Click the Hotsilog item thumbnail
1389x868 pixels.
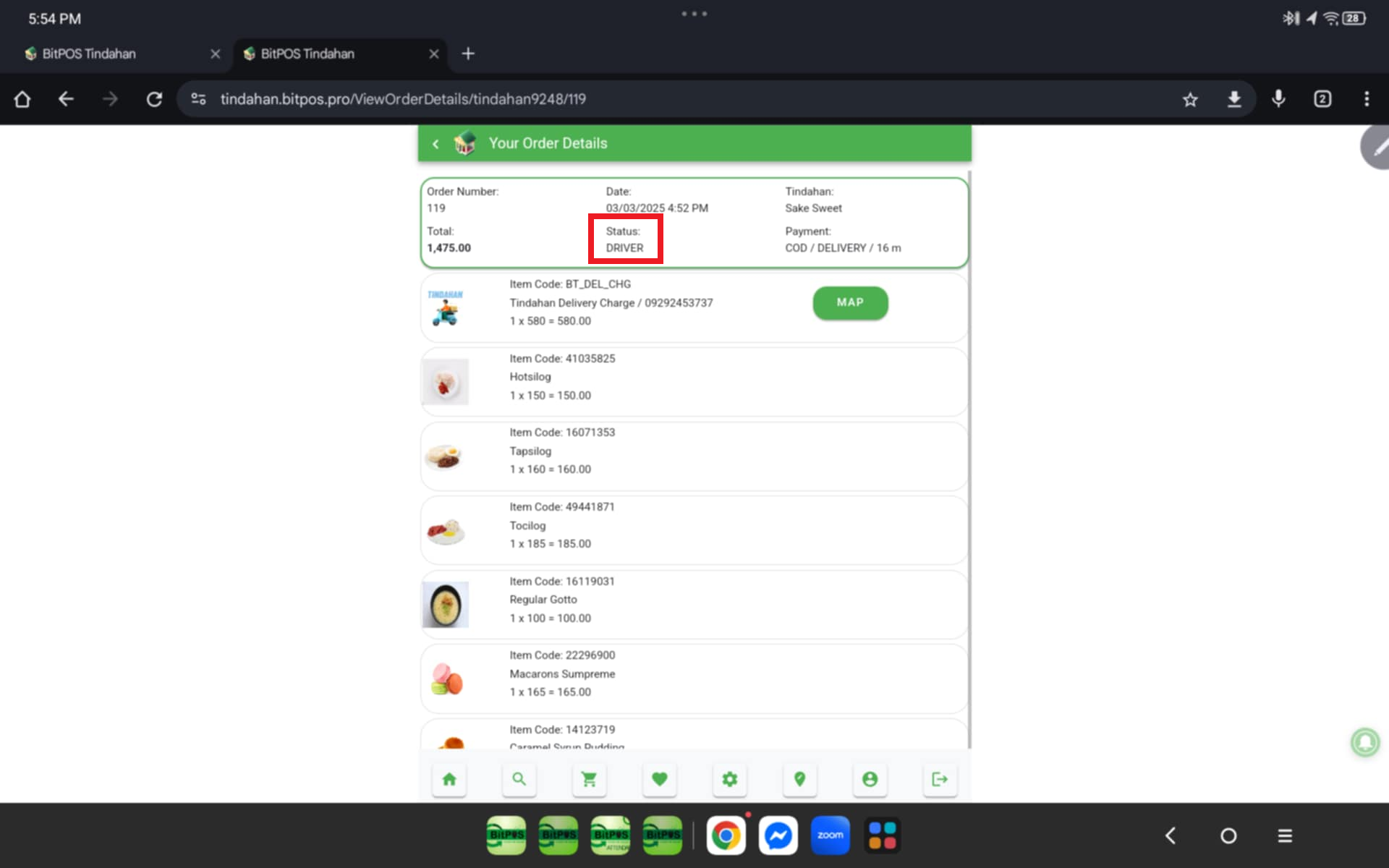coord(446,382)
